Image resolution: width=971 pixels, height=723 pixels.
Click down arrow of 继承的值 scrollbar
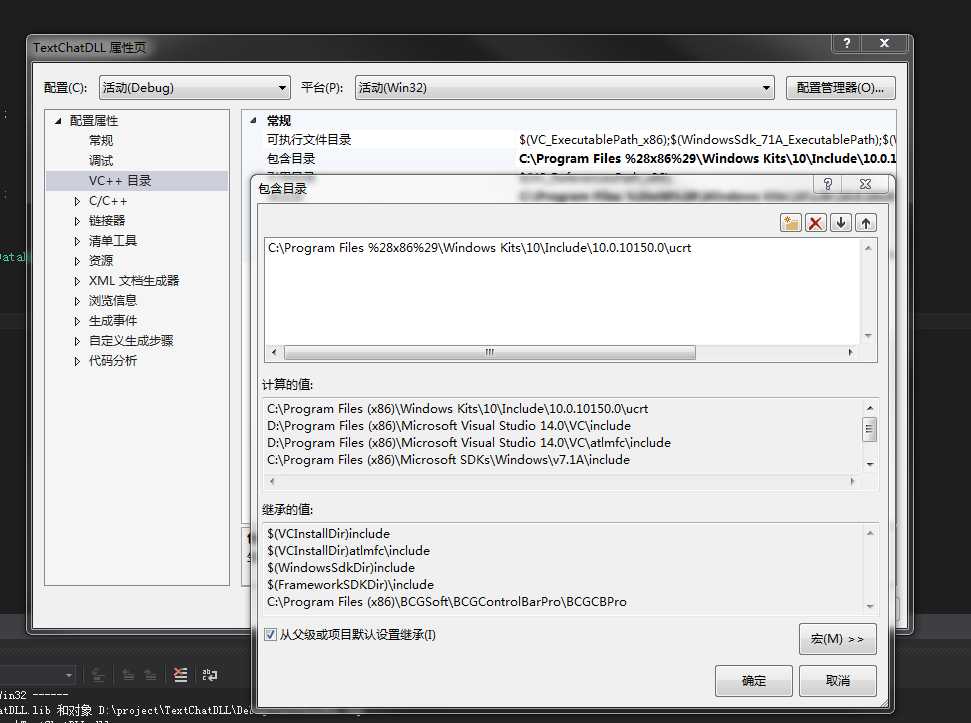click(869, 606)
